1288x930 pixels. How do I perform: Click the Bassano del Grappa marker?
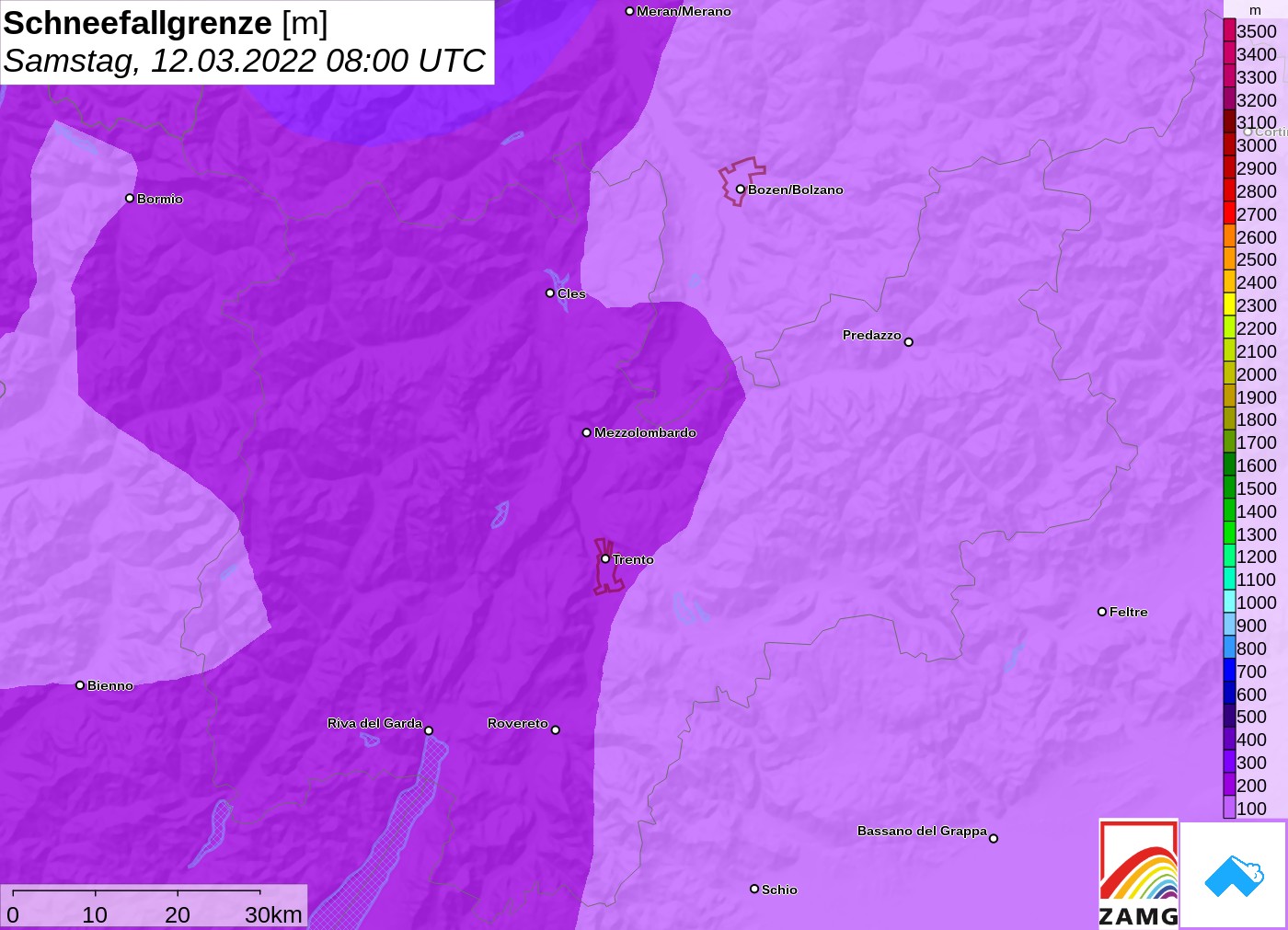(994, 838)
